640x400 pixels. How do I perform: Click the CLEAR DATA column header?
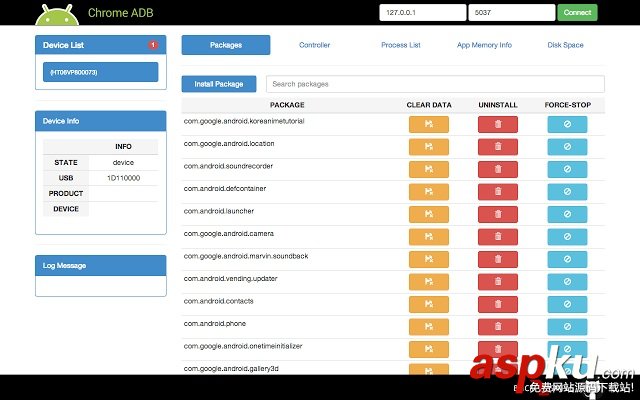point(429,105)
